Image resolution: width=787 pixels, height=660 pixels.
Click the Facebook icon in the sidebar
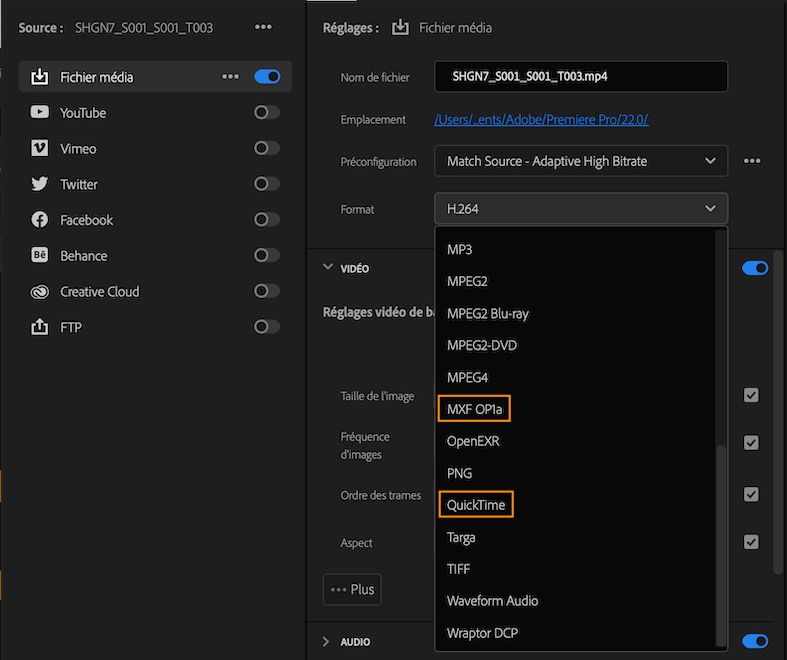[x=40, y=220]
